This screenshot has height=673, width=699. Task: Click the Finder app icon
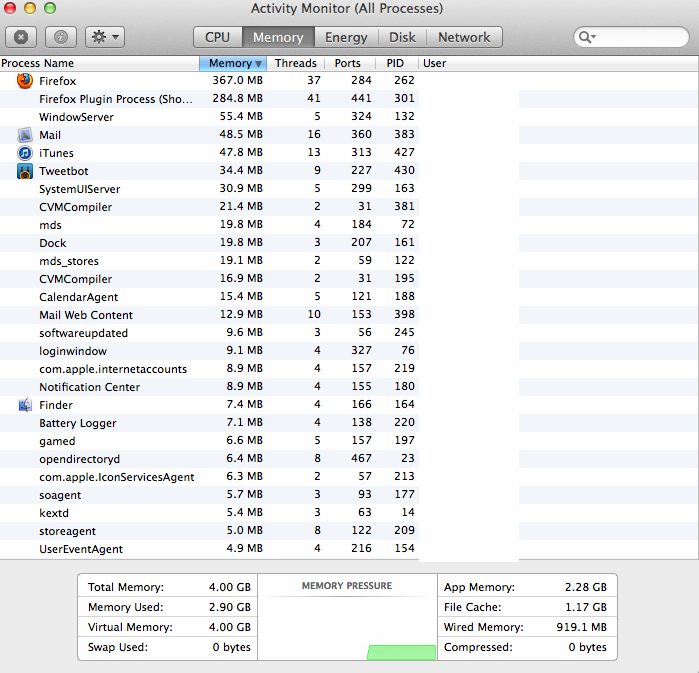click(x=25, y=405)
